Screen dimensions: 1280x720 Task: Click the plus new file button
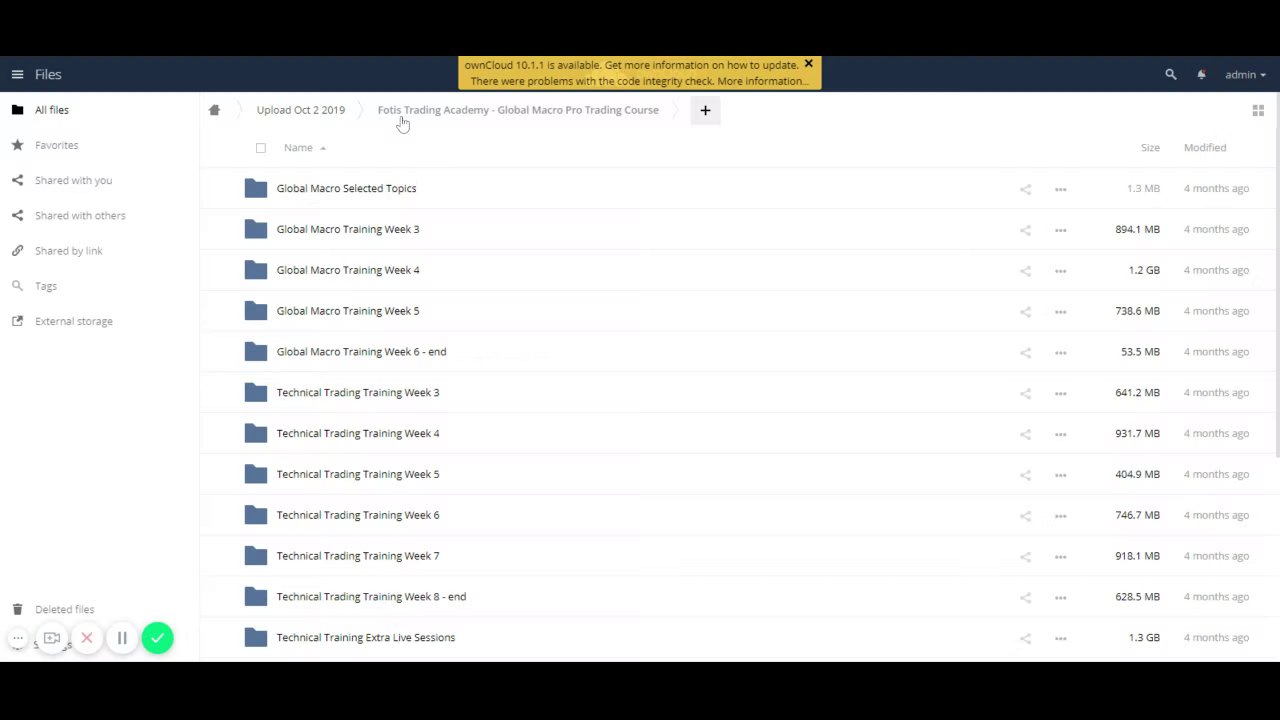tap(705, 110)
